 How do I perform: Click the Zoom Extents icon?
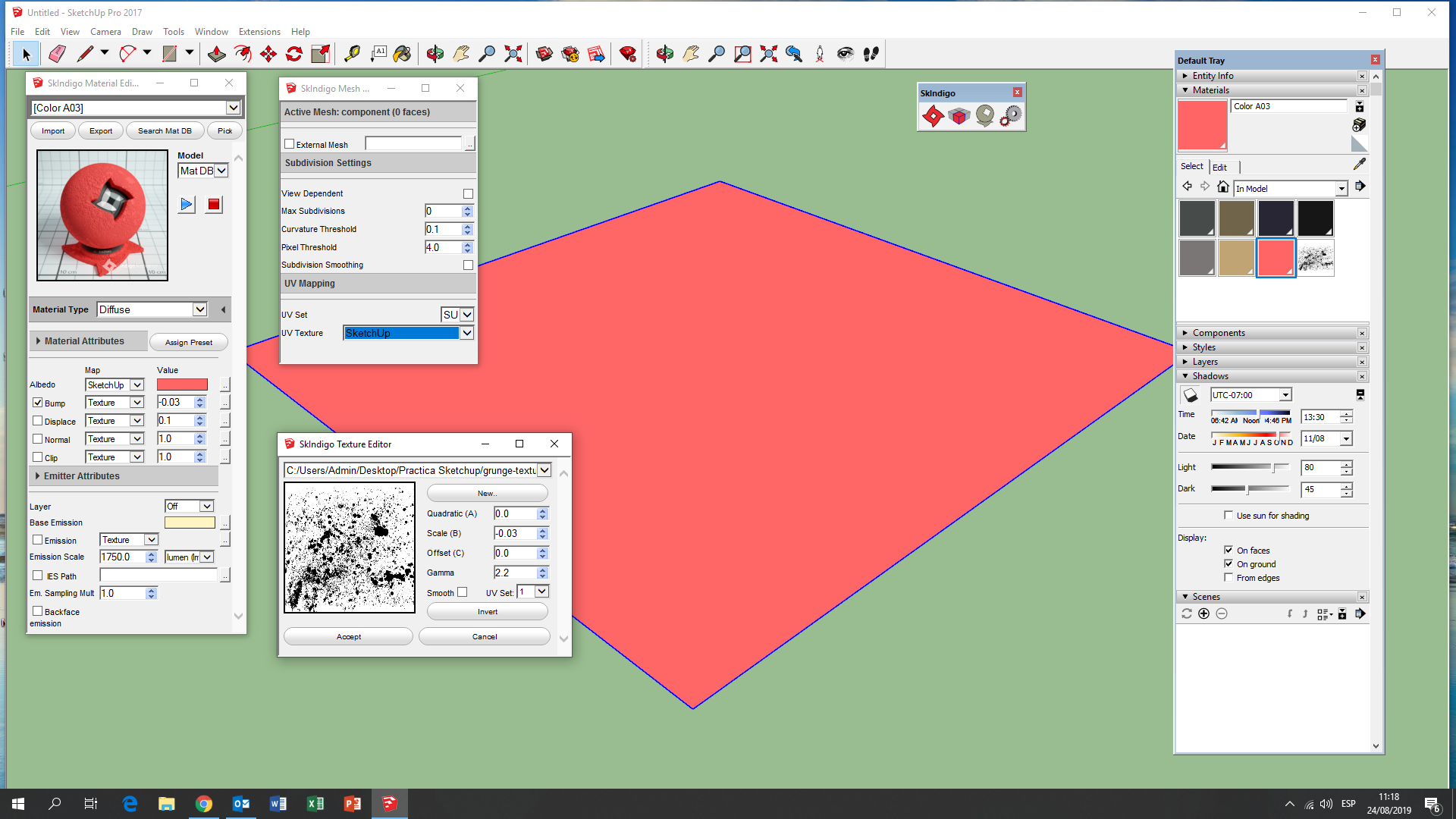coord(513,54)
